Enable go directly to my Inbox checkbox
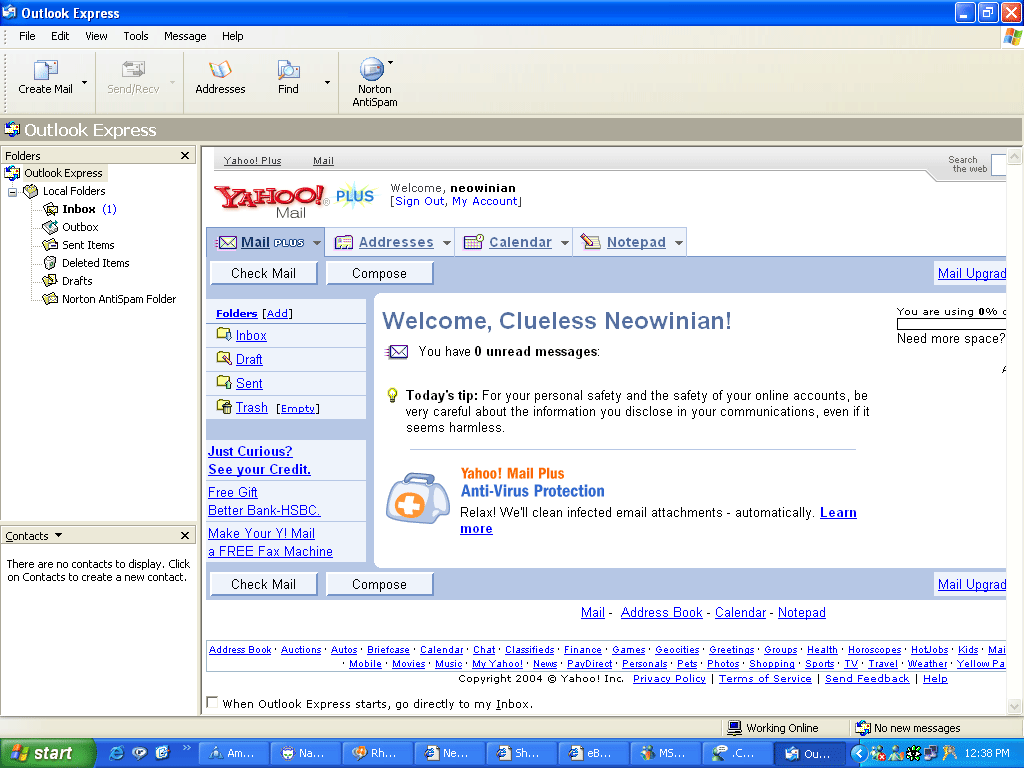 point(212,702)
